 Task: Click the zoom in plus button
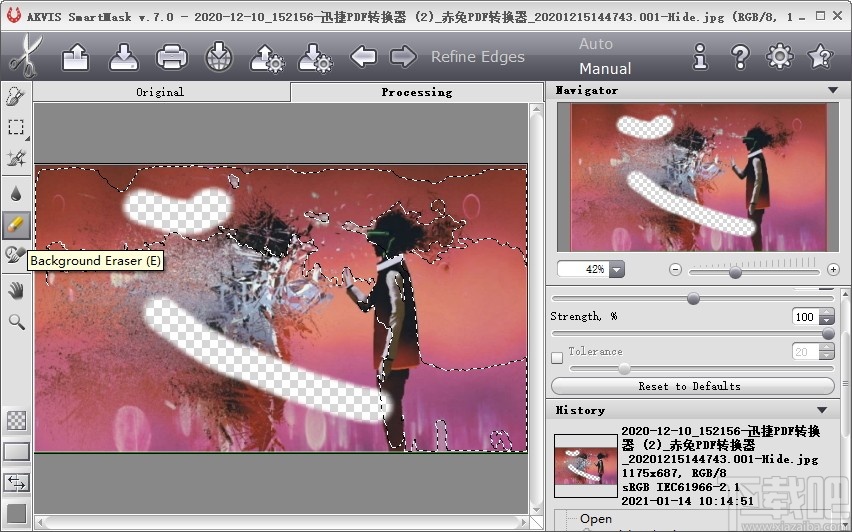click(833, 270)
